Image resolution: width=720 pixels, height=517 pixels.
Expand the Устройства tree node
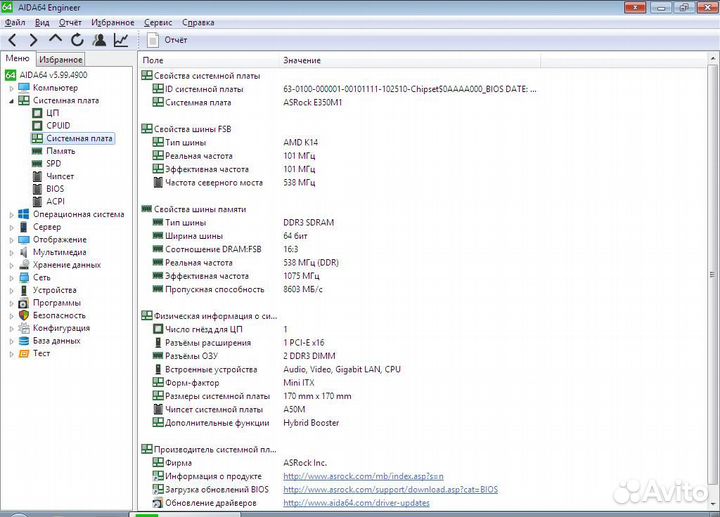(x=11, y=291)
